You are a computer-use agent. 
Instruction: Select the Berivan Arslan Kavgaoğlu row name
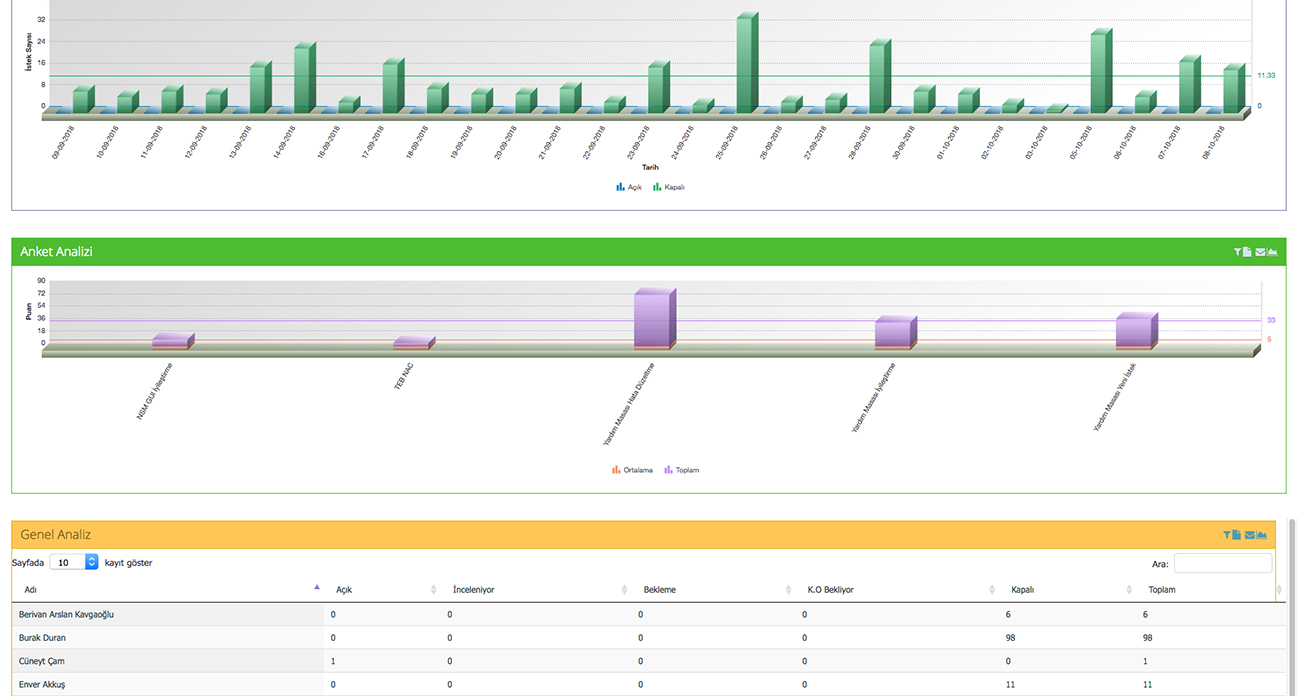[x=67, y=614]
